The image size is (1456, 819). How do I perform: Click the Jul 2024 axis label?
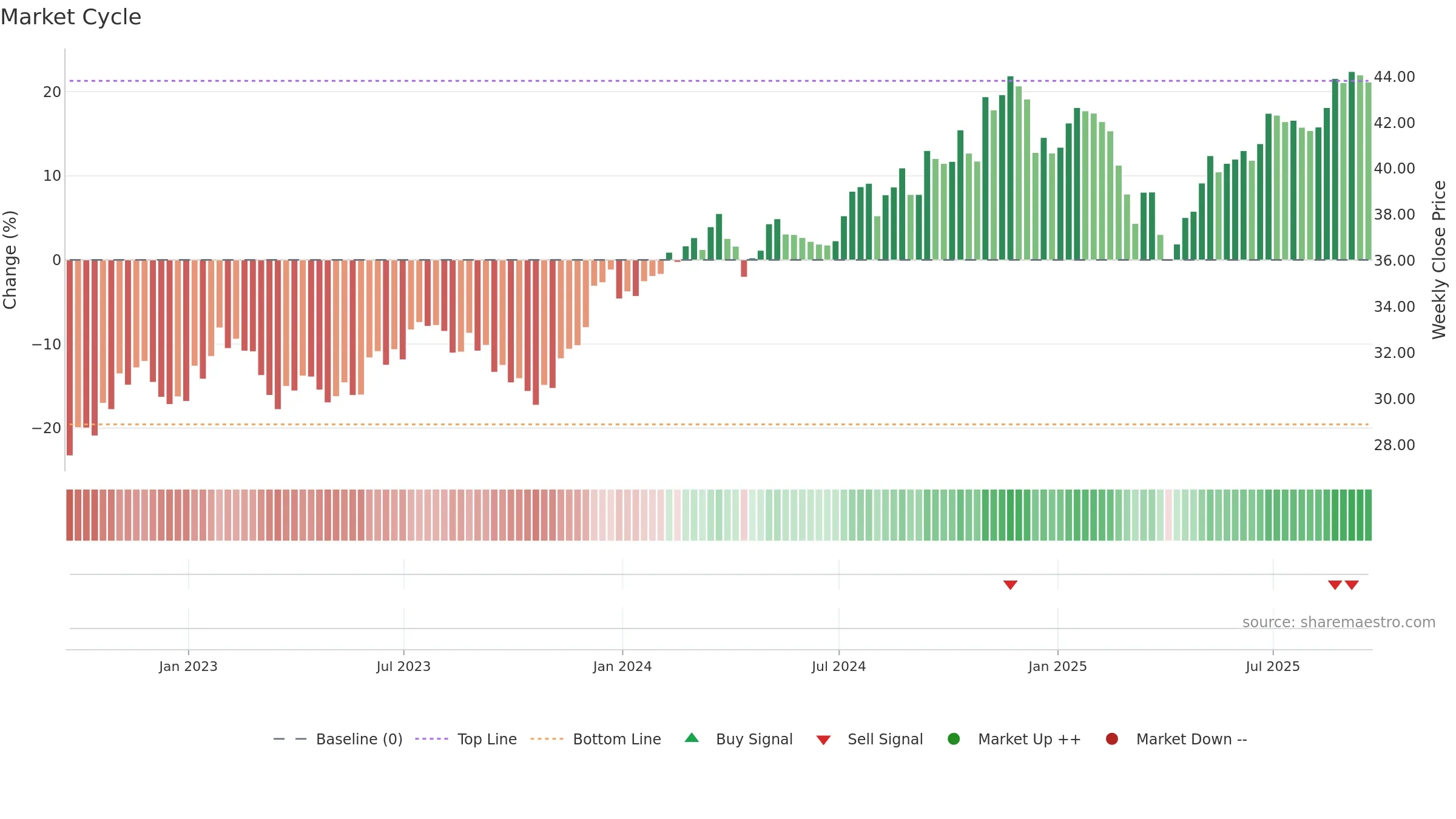pos(839,666)
